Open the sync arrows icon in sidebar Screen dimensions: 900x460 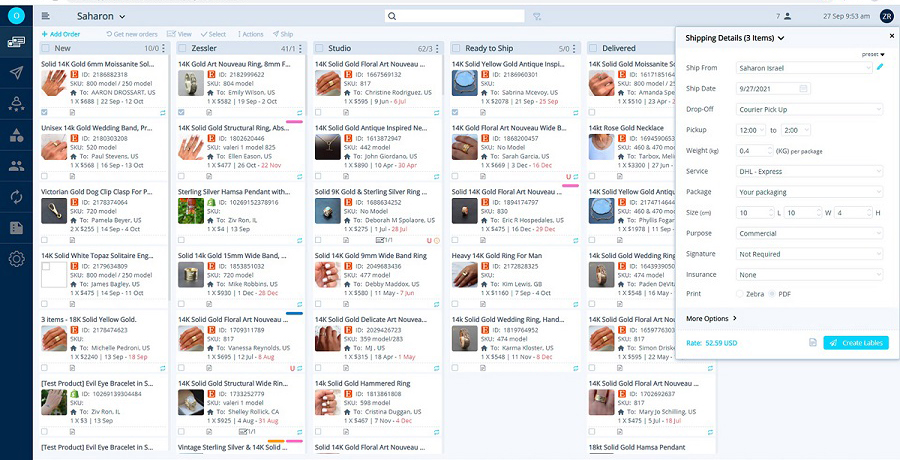pyautogui.click(x=16, y=196)
